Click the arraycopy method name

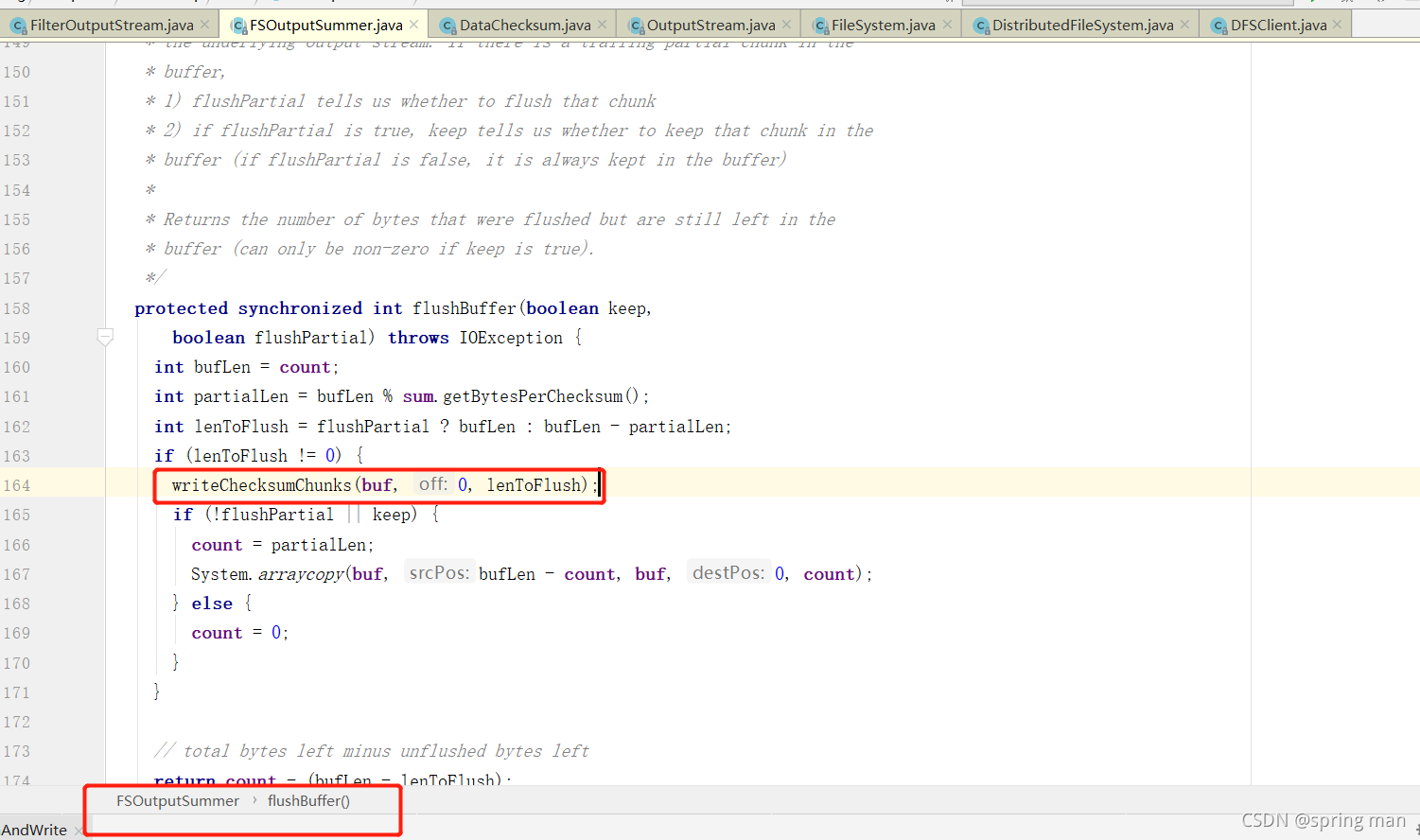point(302,574)
